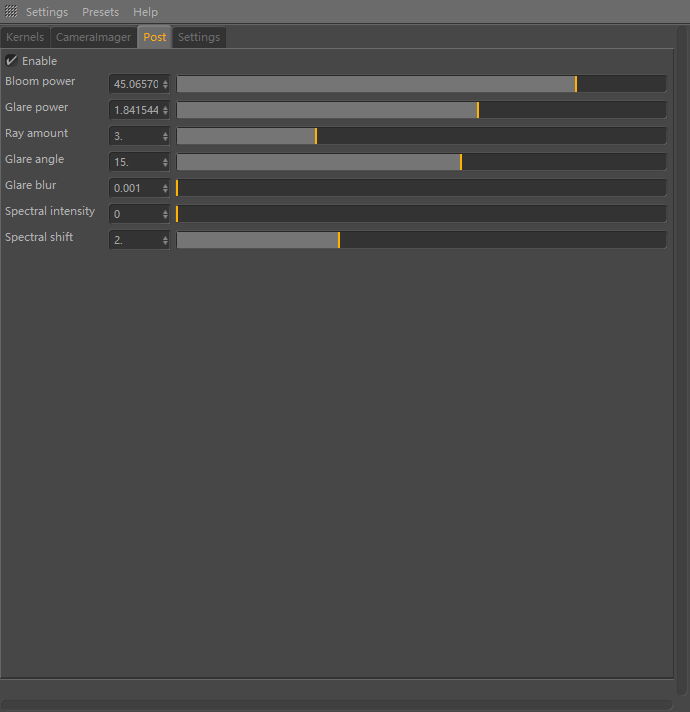Click the vertical scrollbar on the right
The image size is (690, 712).
(682, 361)
